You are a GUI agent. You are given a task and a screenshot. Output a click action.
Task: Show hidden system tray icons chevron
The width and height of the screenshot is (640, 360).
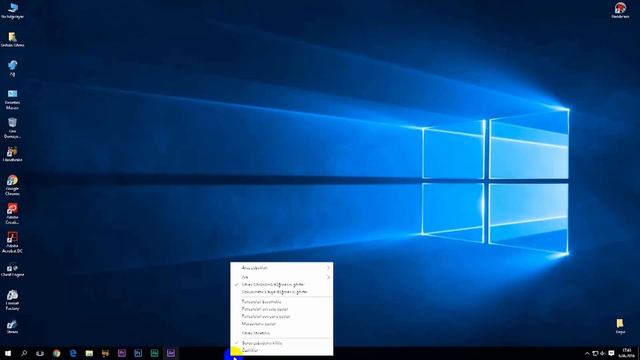(x=587, y=353)
